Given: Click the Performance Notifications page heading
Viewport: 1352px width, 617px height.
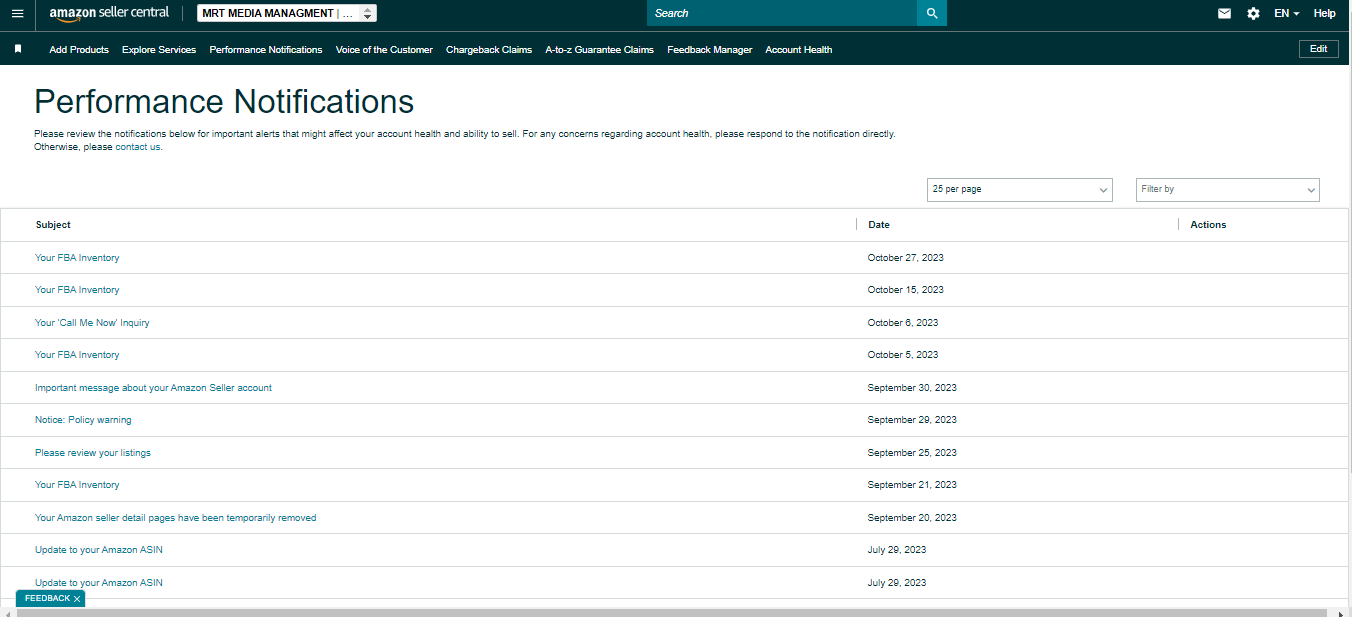Looking at the screenshot, I should pyautogui.click(x=224, y=101).
